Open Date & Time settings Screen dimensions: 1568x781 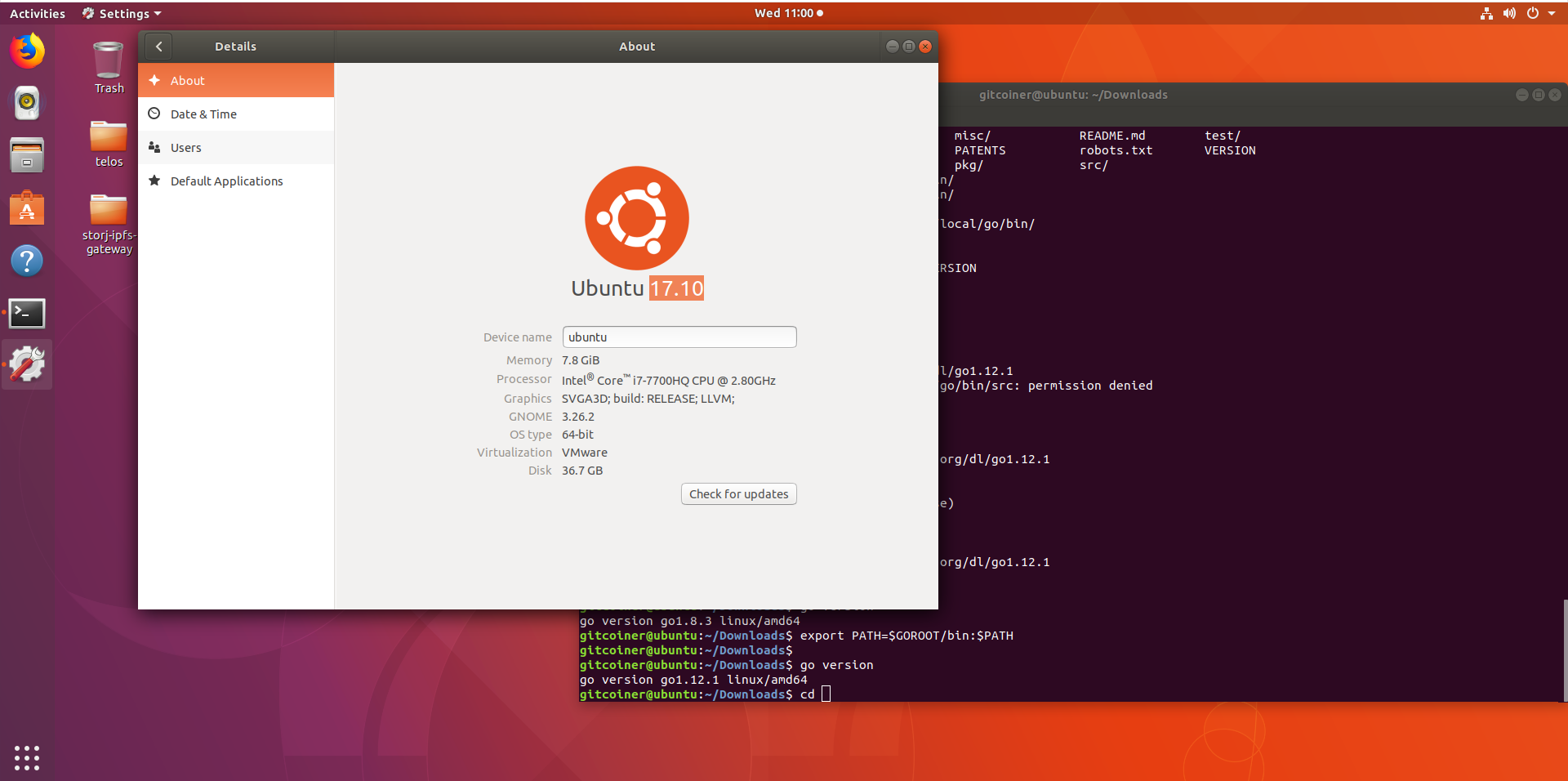[236, 114]
